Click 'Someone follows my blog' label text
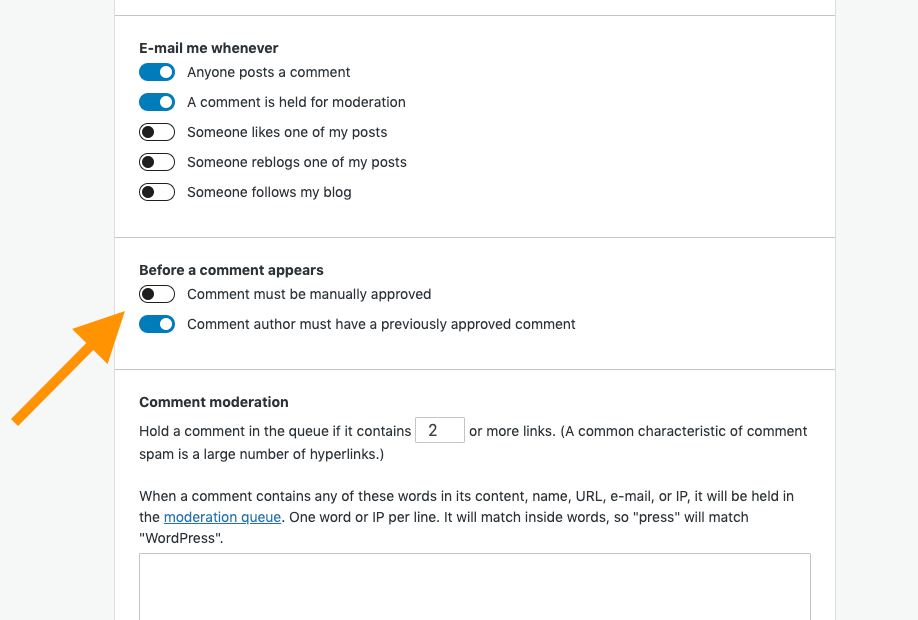This screenshot has height=620, width=918. click(x=269, y=192)
